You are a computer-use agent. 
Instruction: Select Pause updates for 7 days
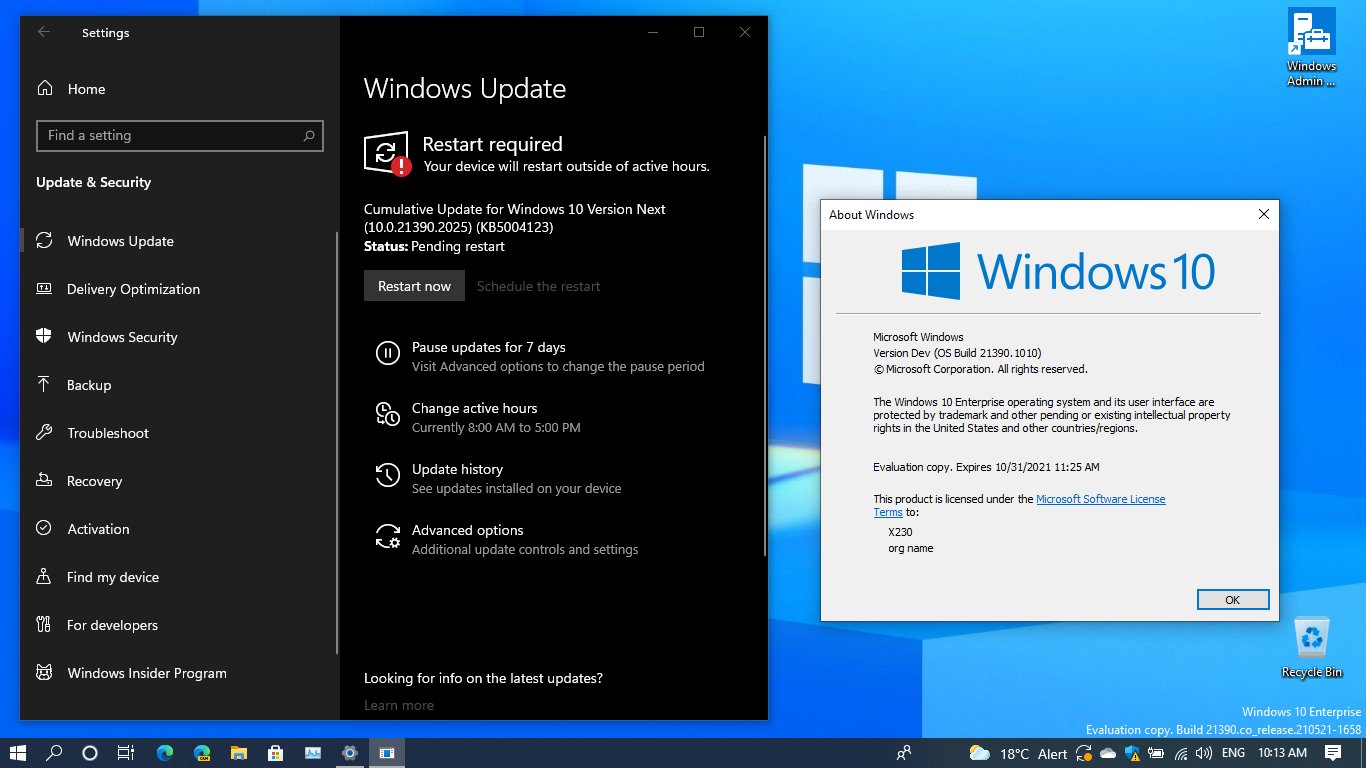click(489, 347)
